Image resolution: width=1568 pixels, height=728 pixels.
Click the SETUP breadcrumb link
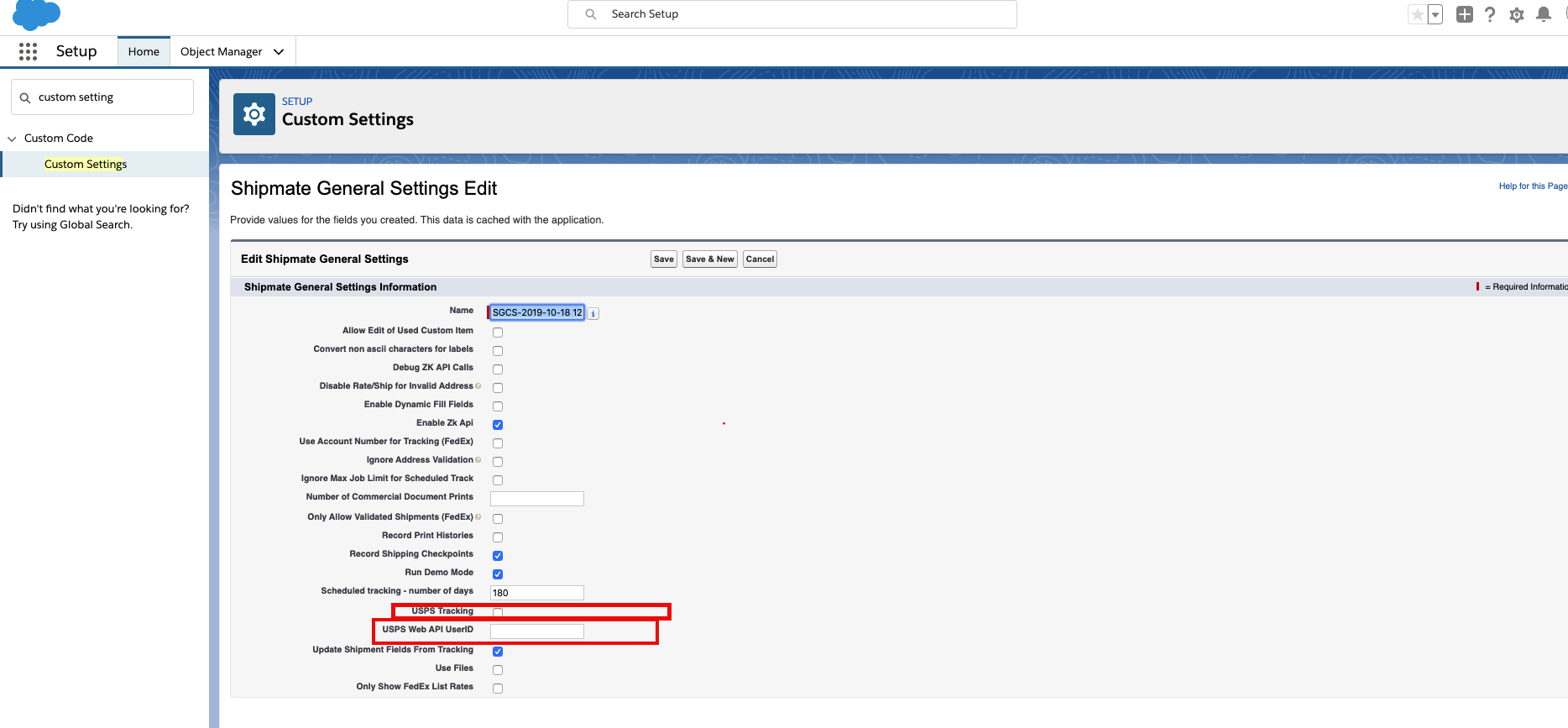(x=297, y=102)
